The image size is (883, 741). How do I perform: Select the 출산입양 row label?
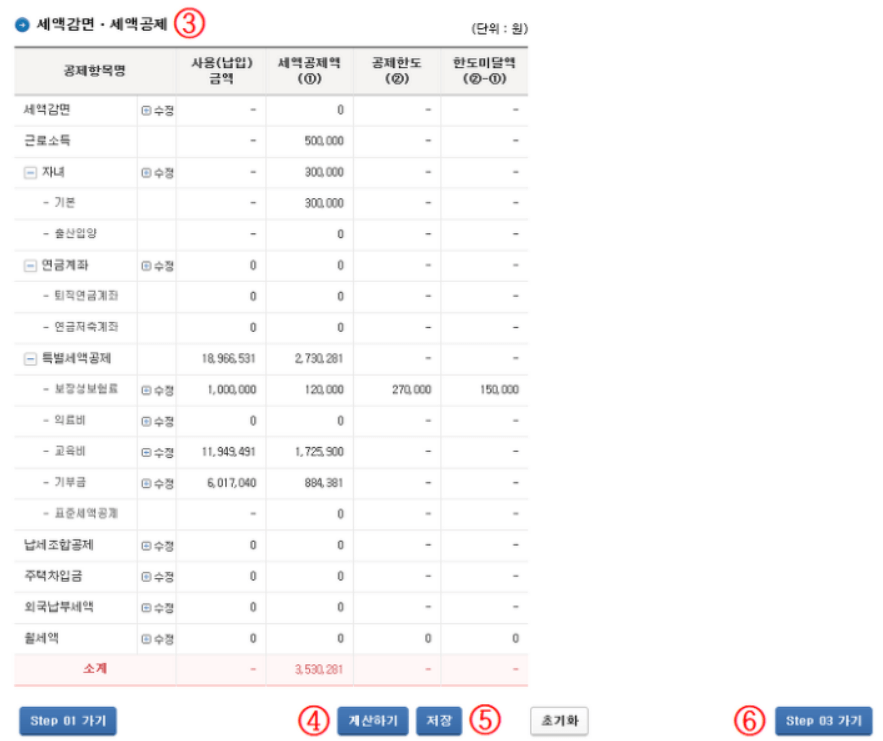(75, 234)
